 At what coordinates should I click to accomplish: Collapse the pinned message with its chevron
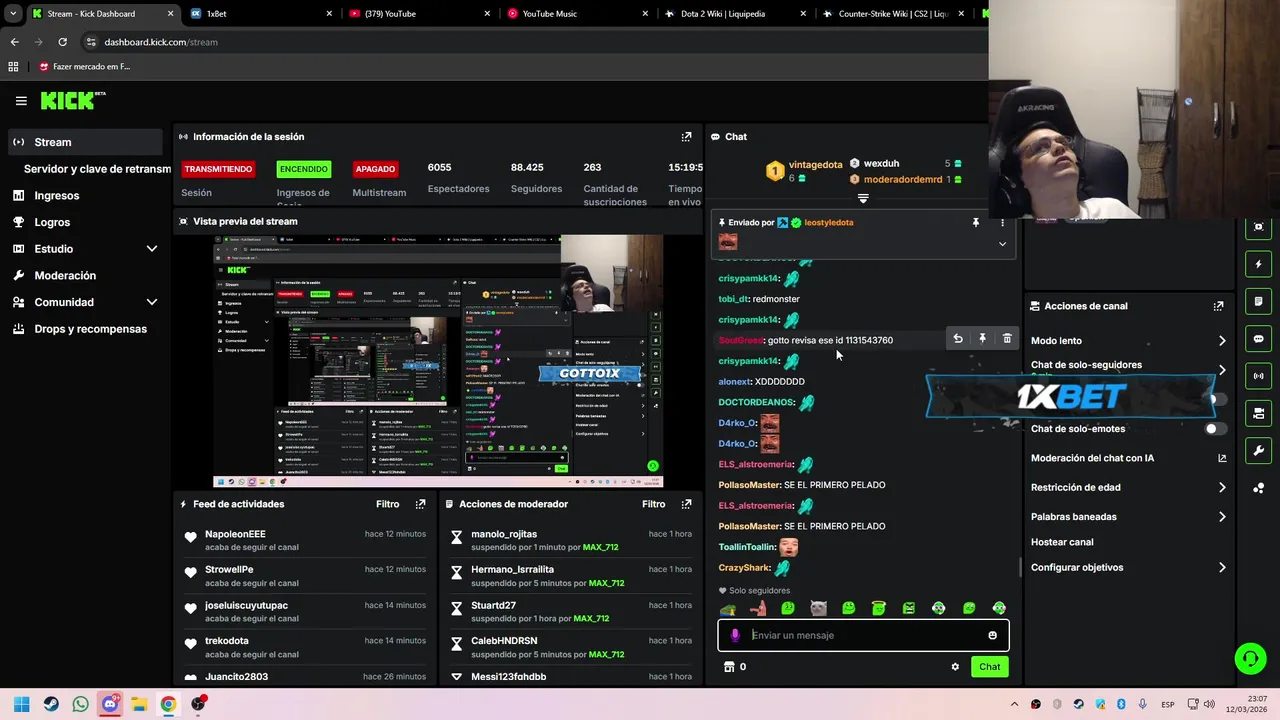[x=1002, y=244]
